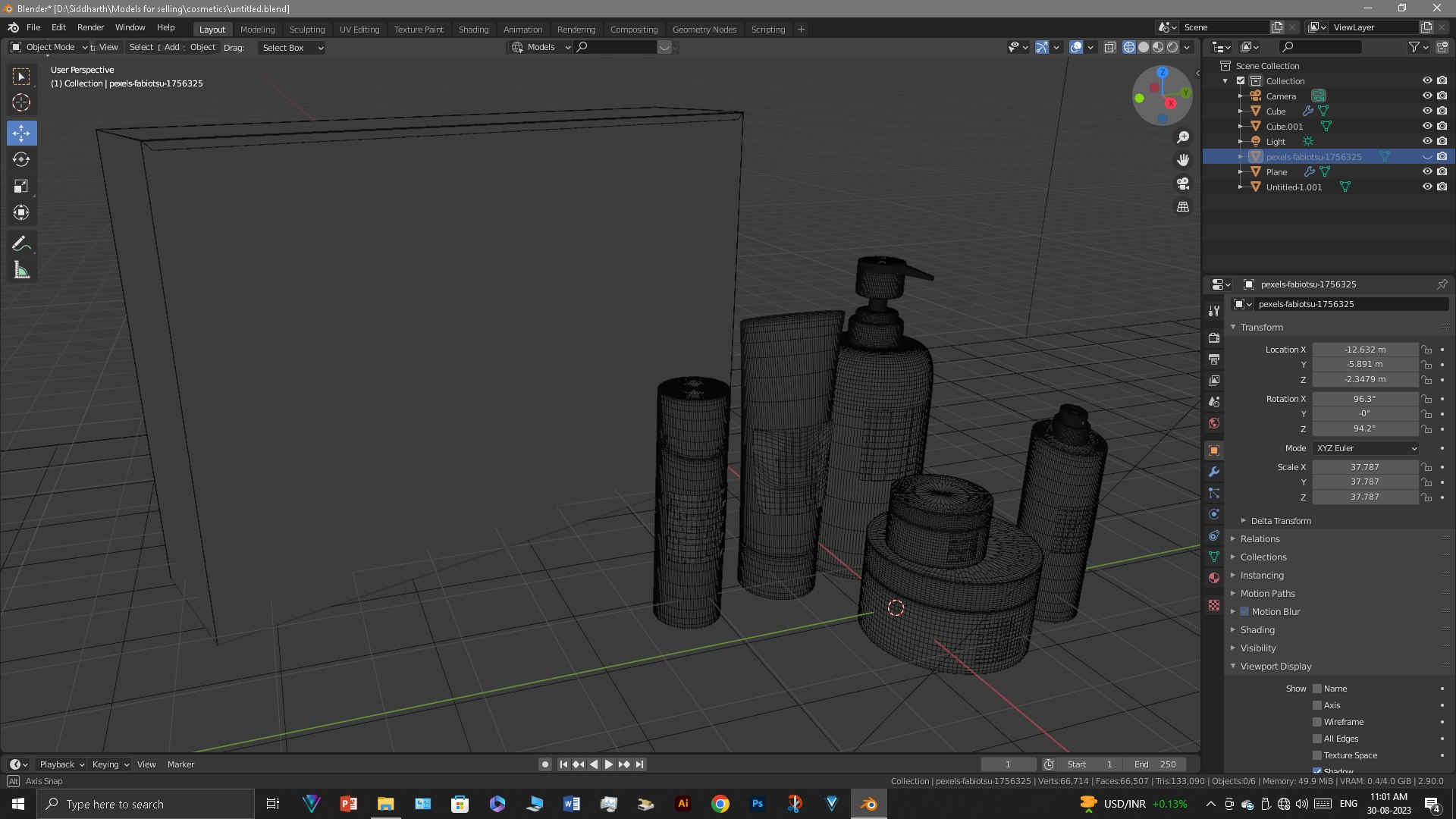Open the Playback menu in timeline

(x=61, y=764)
